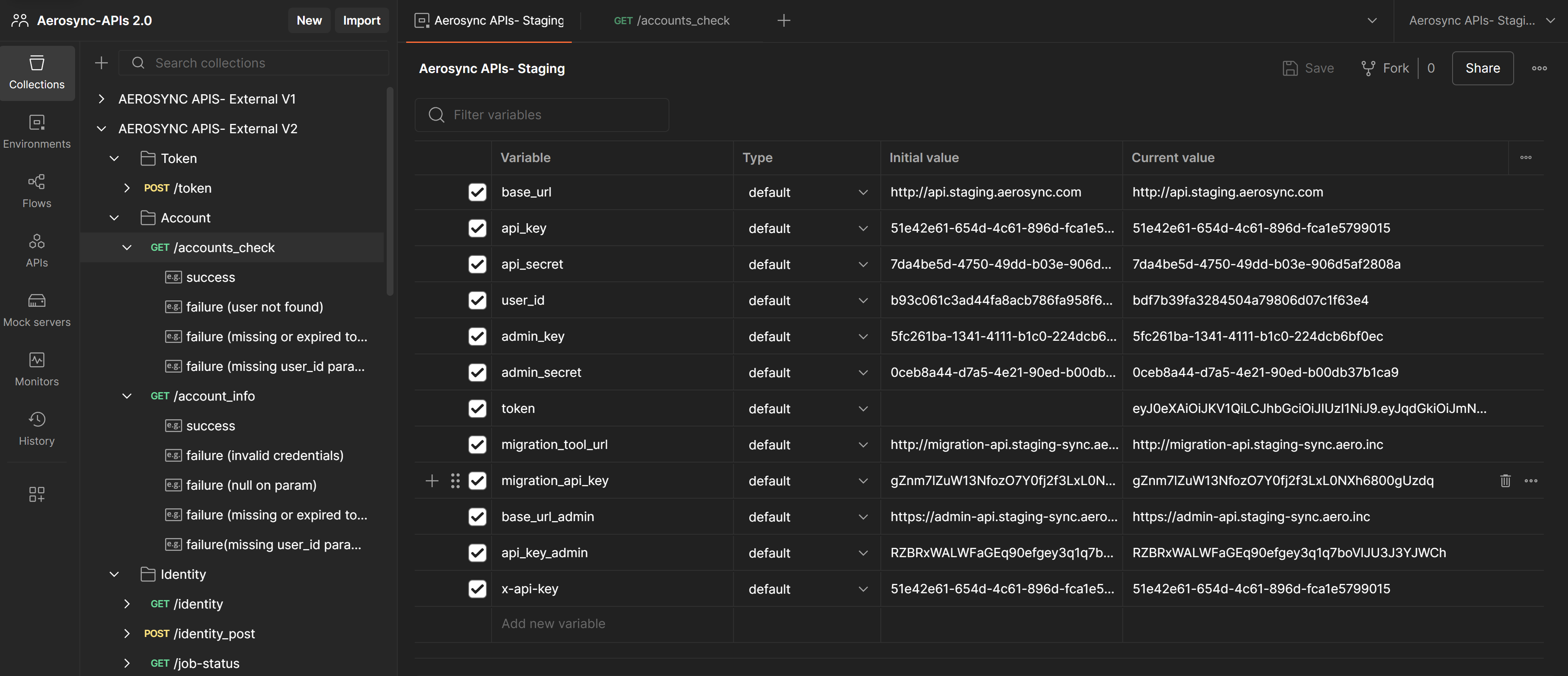The image size is (1568, 676).
Task: Click the Identity folder icon
Action: [x=148, y=575]
